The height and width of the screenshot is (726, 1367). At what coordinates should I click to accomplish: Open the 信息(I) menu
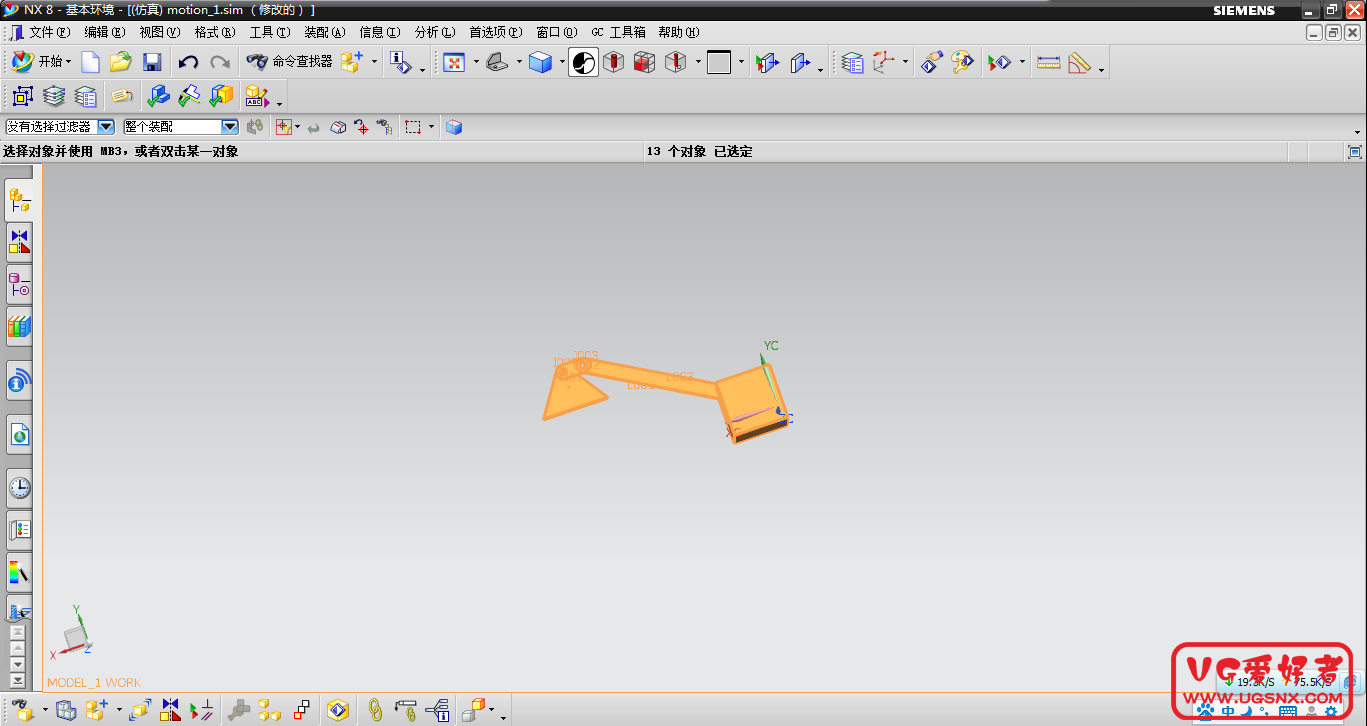point(380,32)
